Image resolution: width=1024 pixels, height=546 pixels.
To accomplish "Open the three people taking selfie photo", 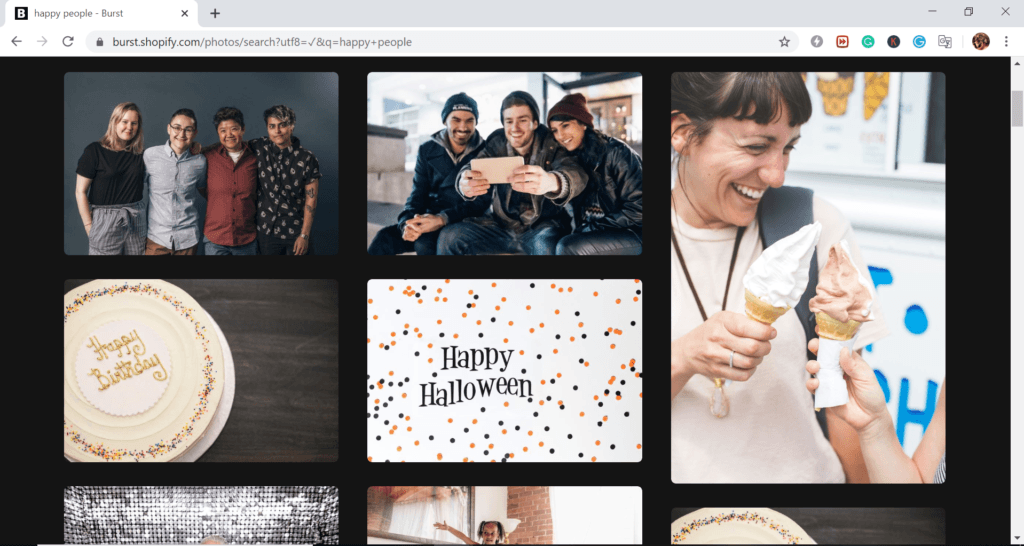I will click(x=504, y=163).
